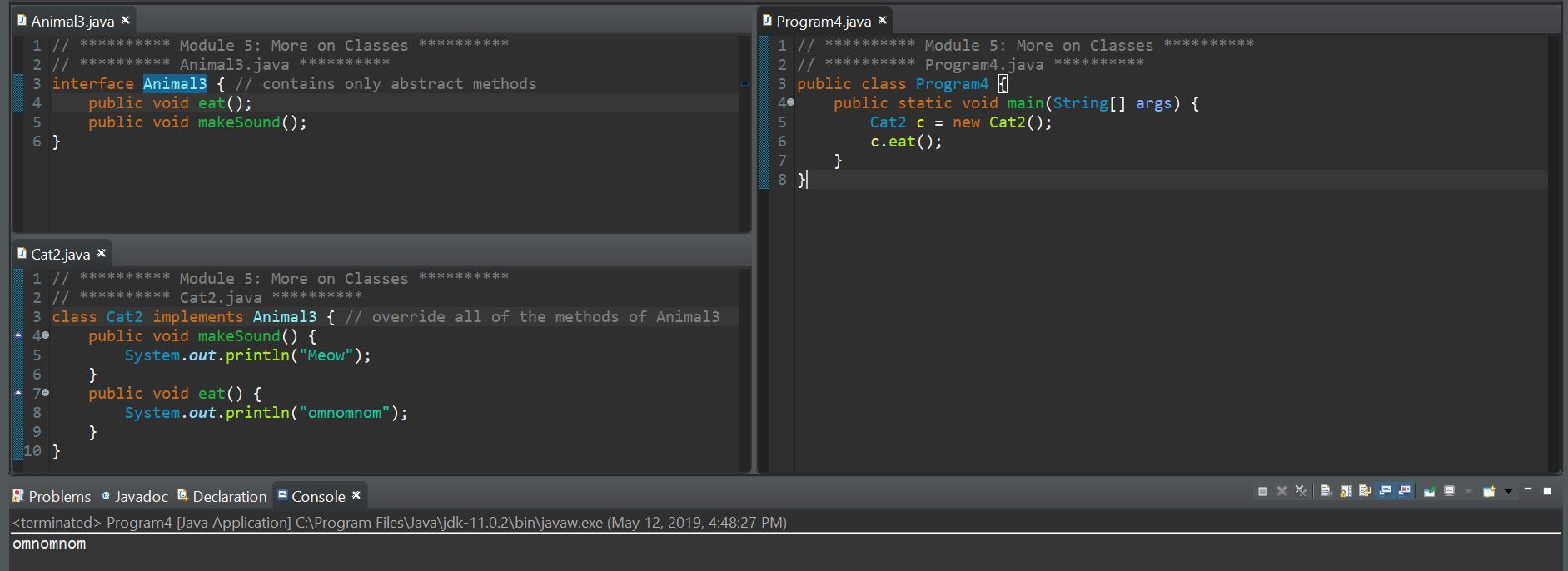Viewport: 1568px width, 571px height.
Task: Click the omnomnom output line in Console
Action: (x=49, y=544)
